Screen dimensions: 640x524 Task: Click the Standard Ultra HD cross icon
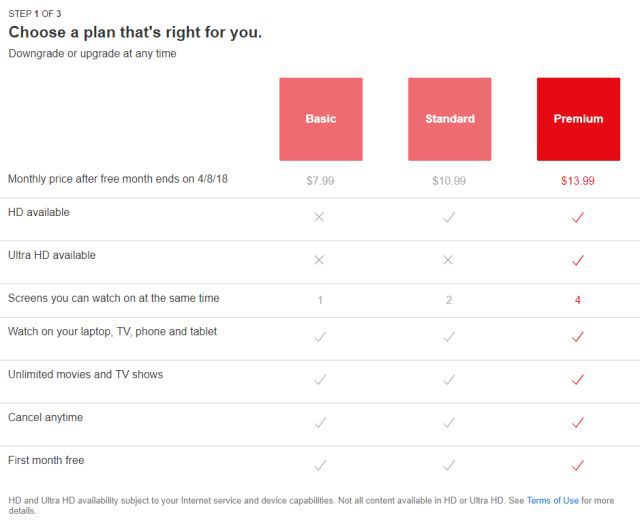tap(448, 260)
